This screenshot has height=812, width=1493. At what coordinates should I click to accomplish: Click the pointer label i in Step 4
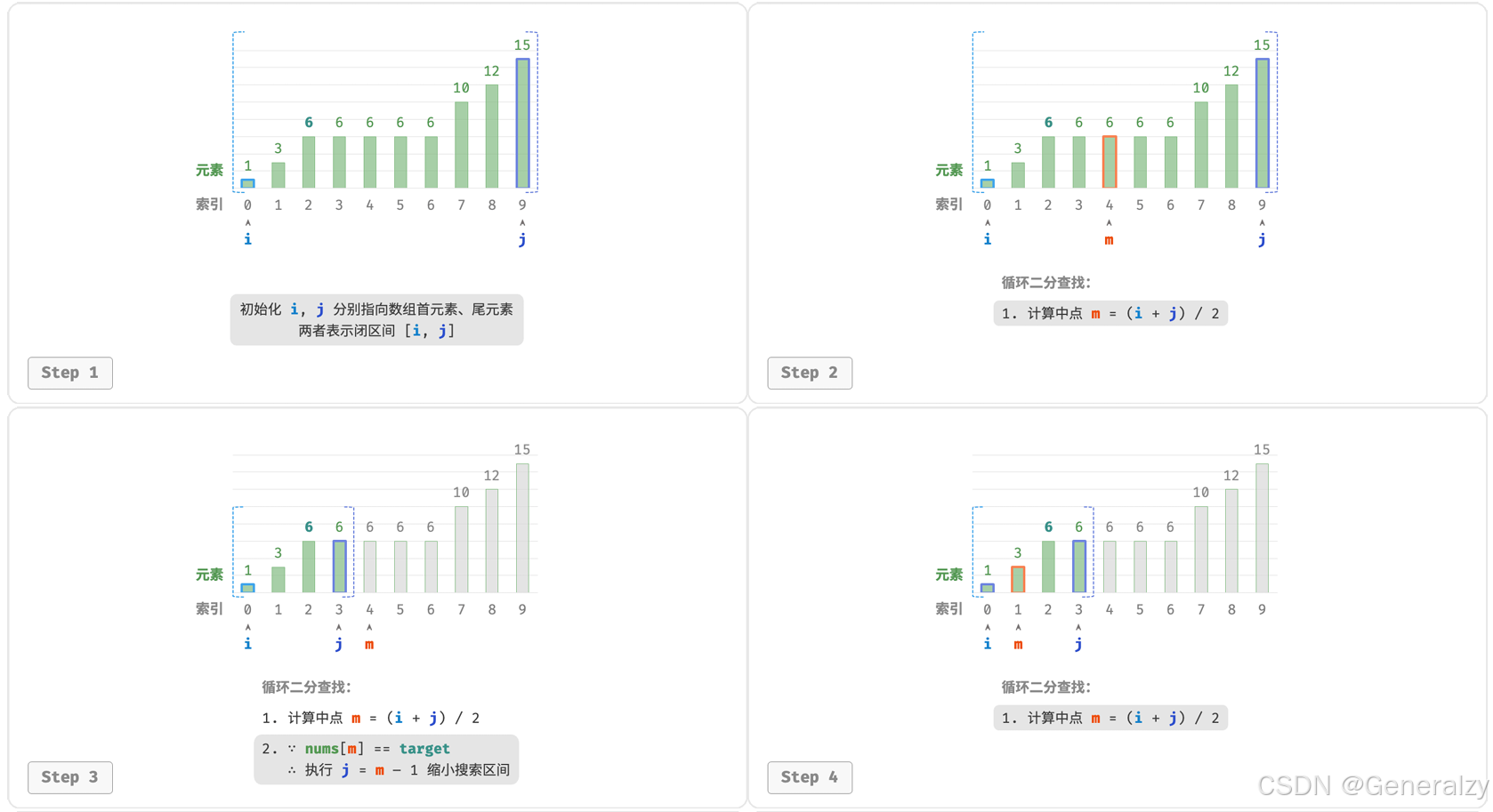988,644
